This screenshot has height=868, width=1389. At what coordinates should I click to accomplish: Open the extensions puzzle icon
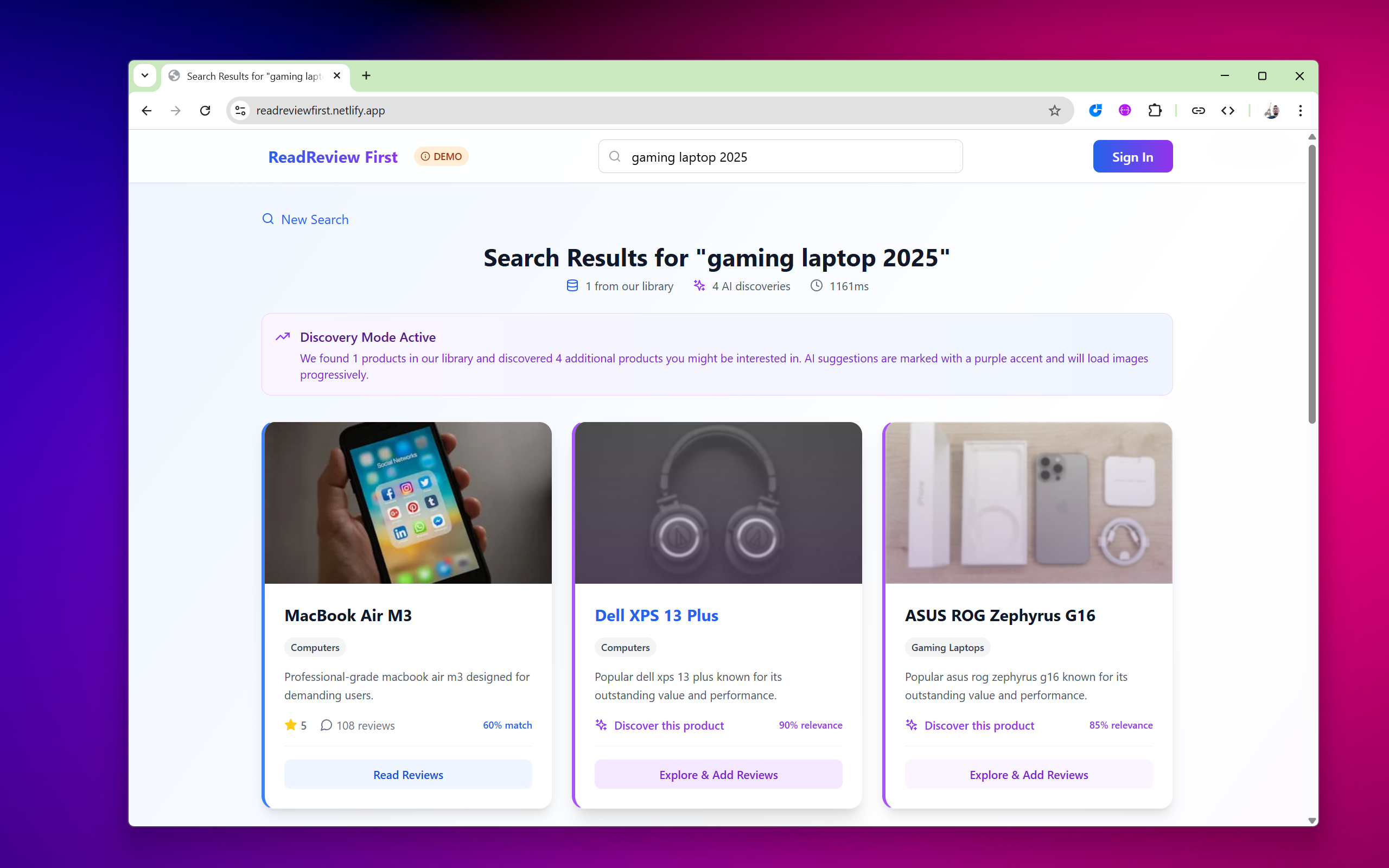click(x=1154, y=110)
